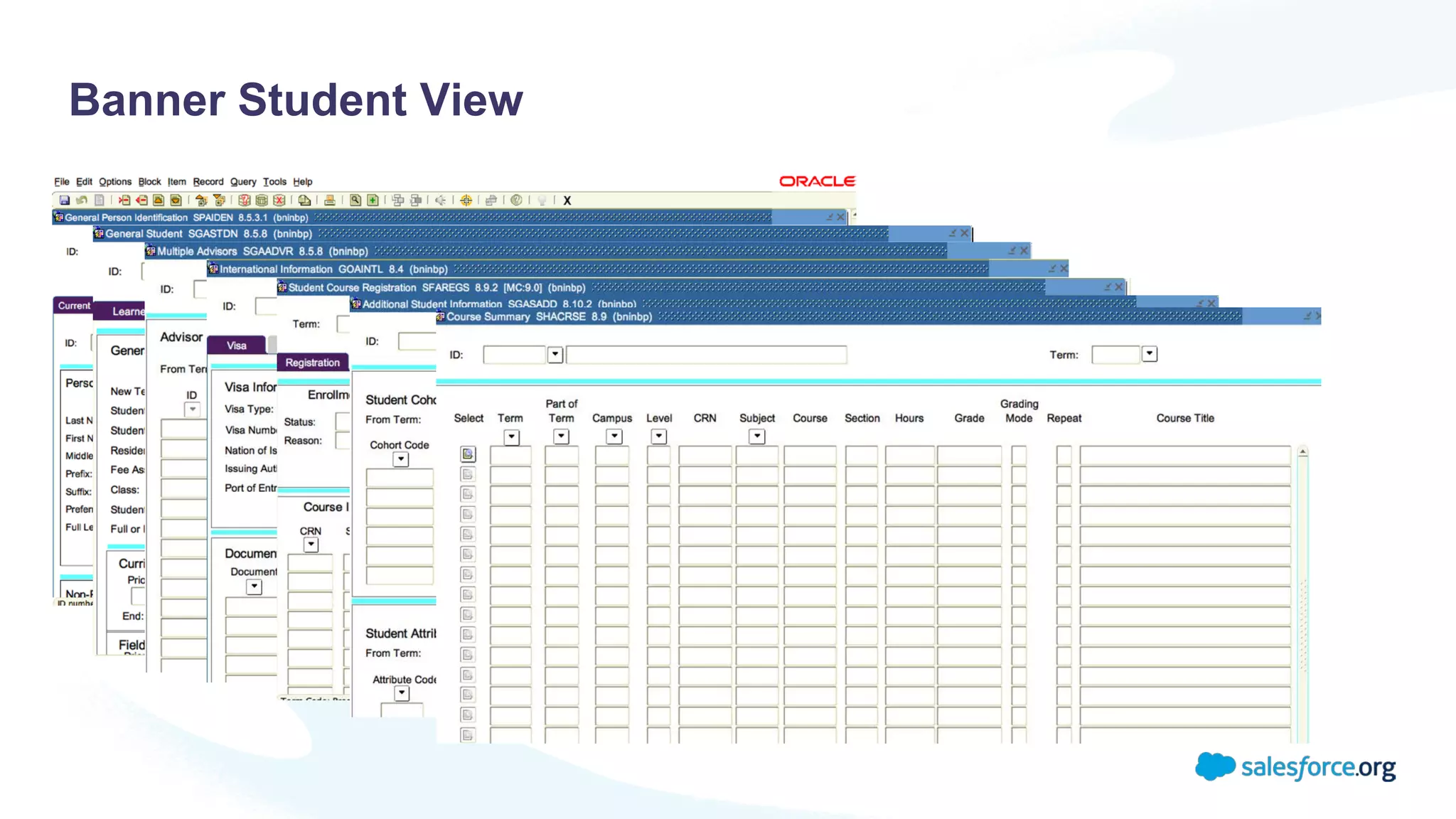Open the Cohort Code dropdown

[x=401, y=459]
